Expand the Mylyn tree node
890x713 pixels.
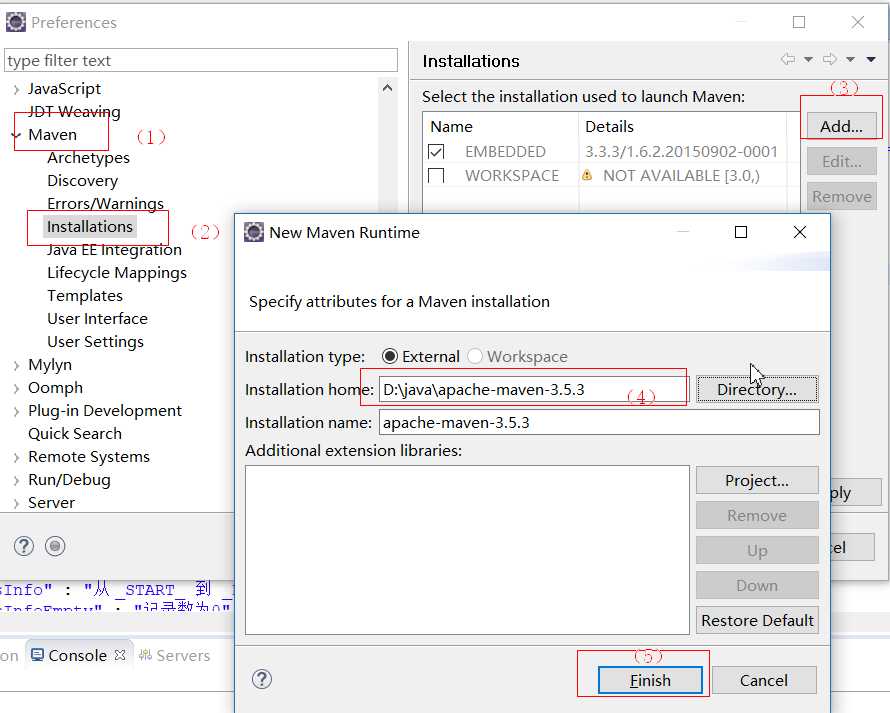tap(16, 366)
